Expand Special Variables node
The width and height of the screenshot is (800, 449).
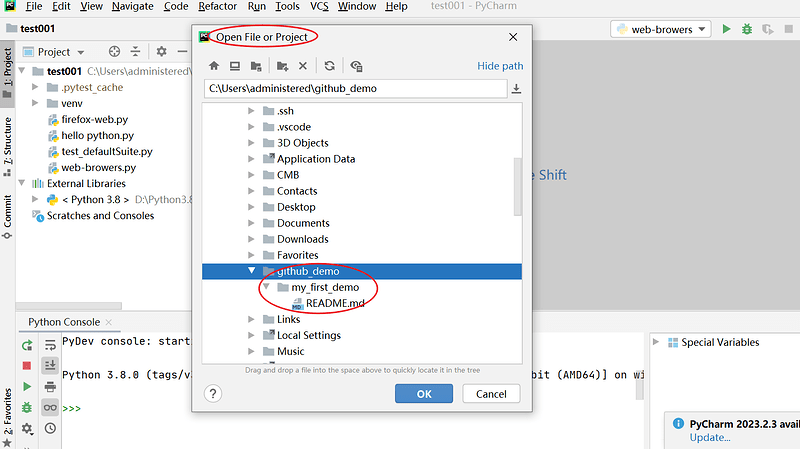click(x=656, y=342)
